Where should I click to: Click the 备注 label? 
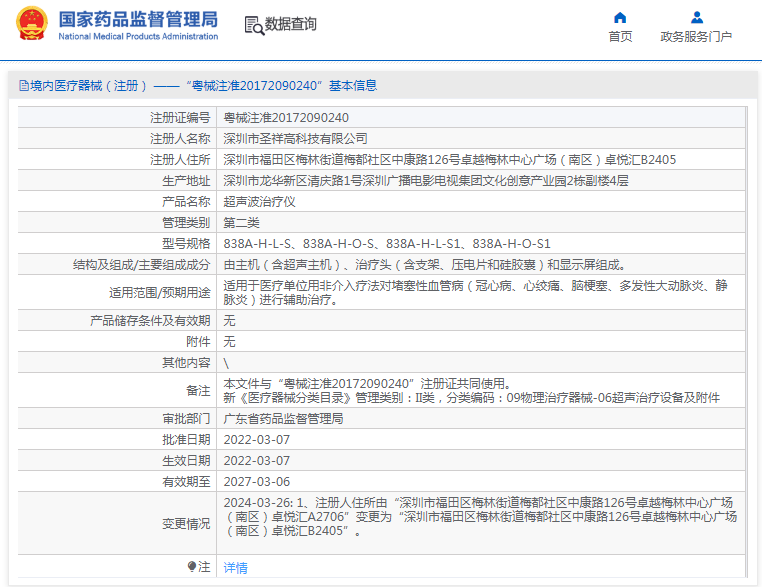point(198,391)
